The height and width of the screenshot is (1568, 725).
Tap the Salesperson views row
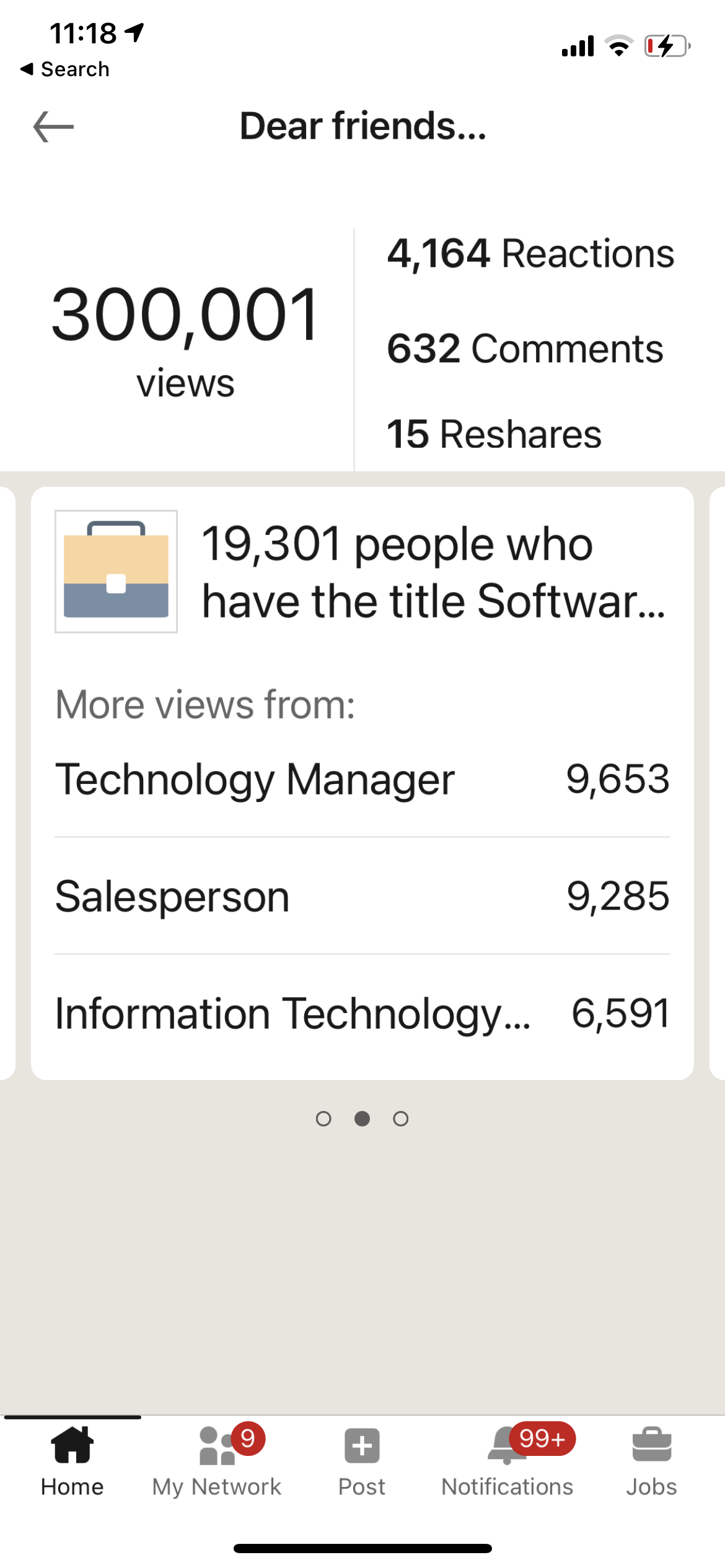pos(362,896)
